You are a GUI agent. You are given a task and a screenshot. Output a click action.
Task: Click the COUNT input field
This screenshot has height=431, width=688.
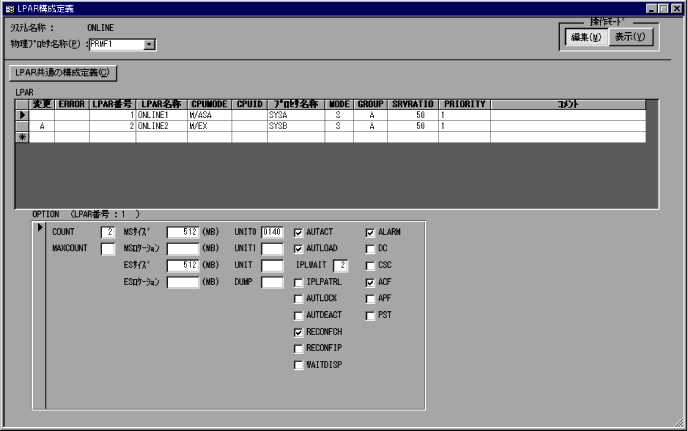coord(108,232)
